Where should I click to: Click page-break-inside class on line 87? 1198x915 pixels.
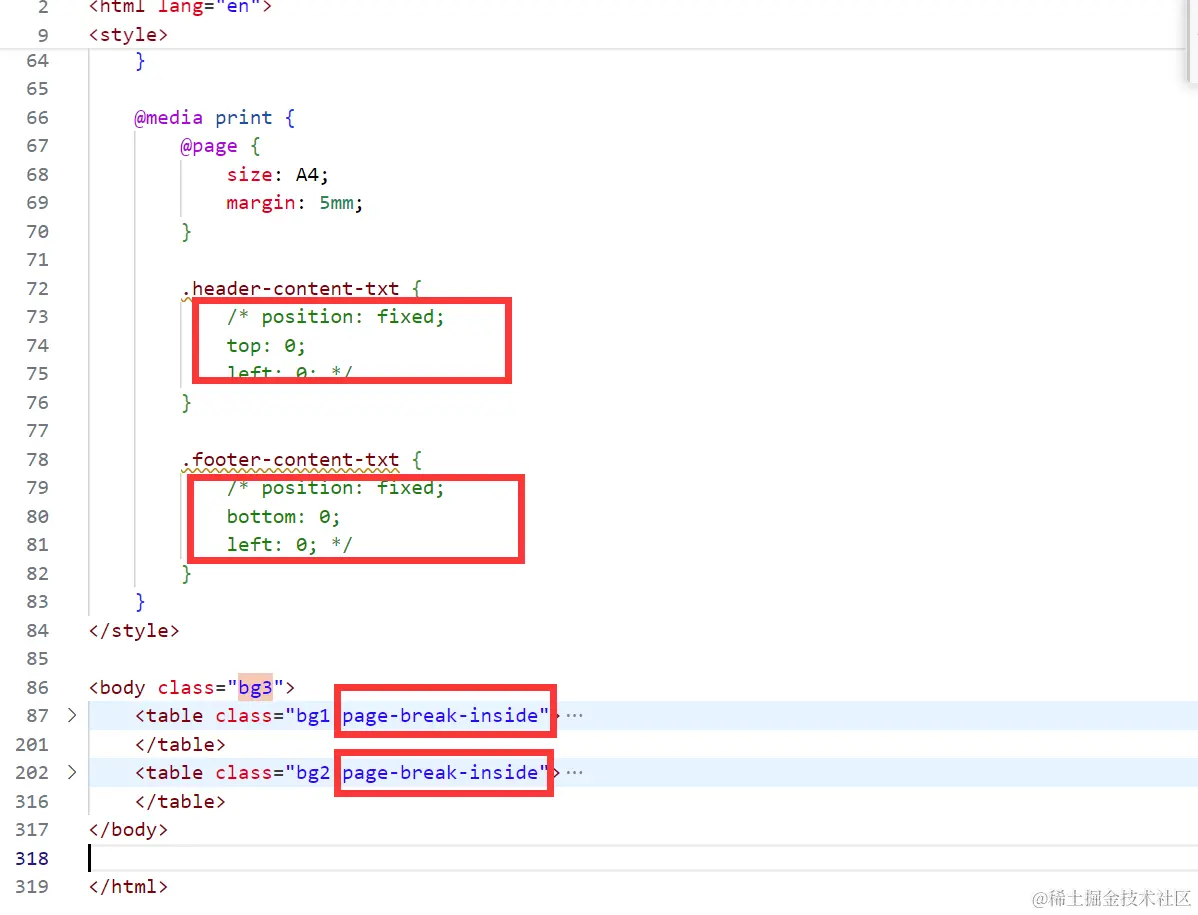click(x=440, y=716)
